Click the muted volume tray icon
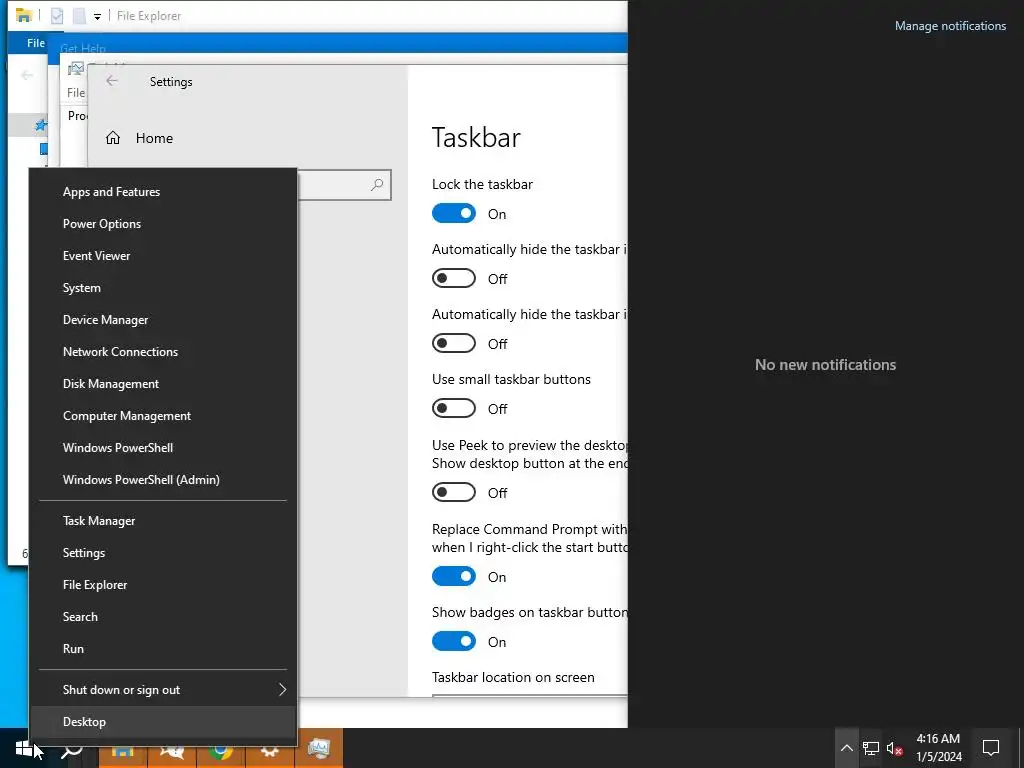1024x768 pixels. click(x=895, y=748)
